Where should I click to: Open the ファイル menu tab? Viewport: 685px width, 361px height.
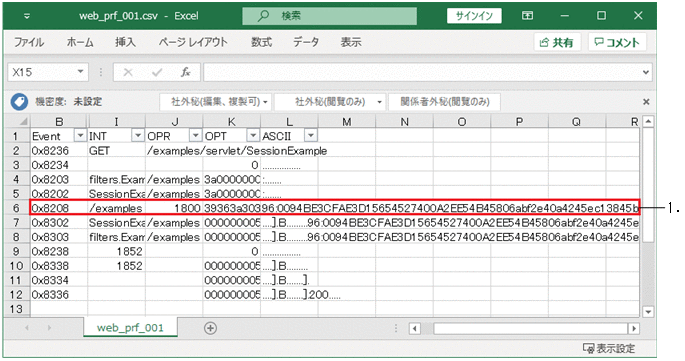[29, 42]
